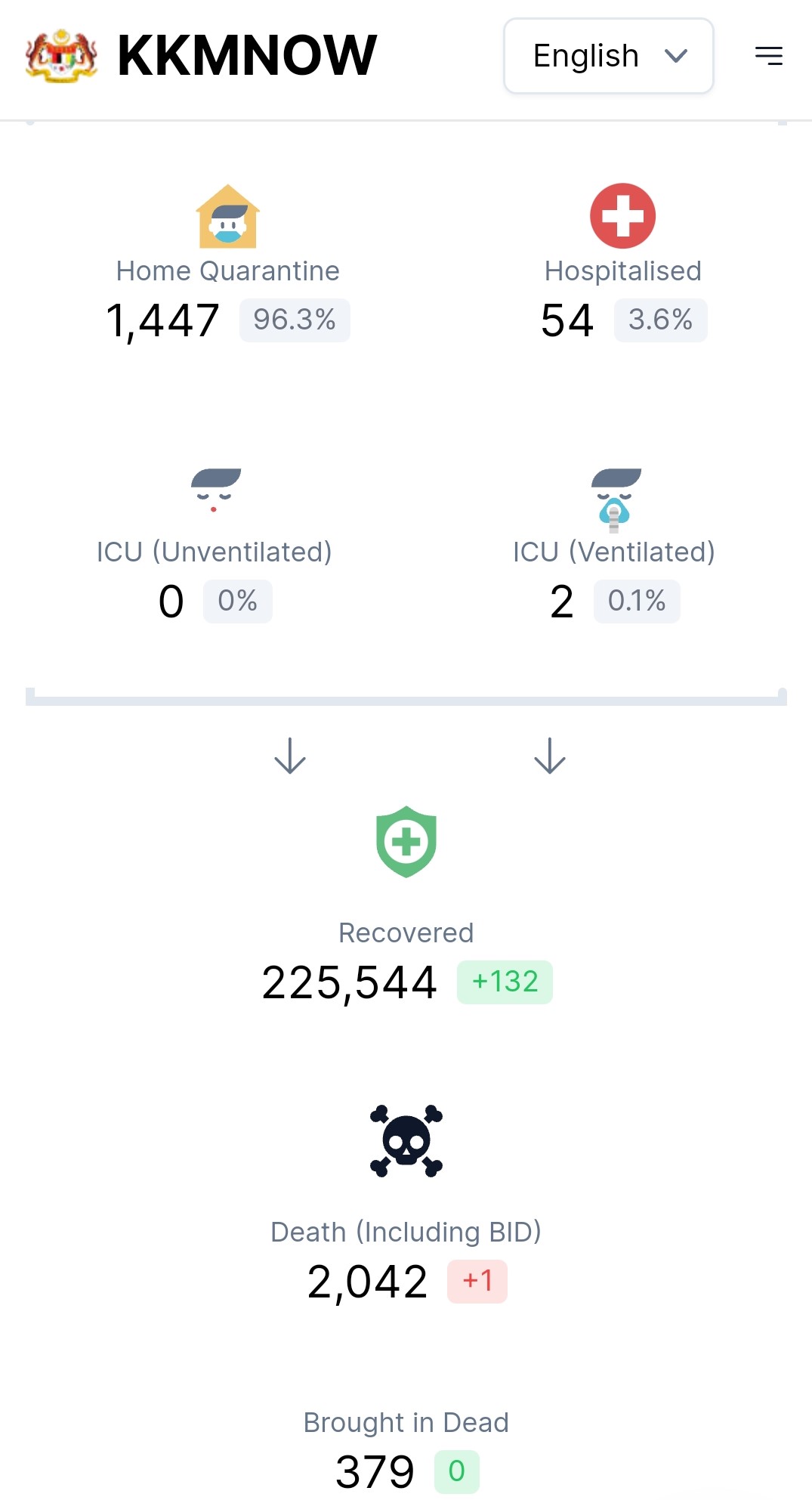Click the left downward arrow icon
The height and width of the screenshot is (1500, 812).
pos(290,756)
